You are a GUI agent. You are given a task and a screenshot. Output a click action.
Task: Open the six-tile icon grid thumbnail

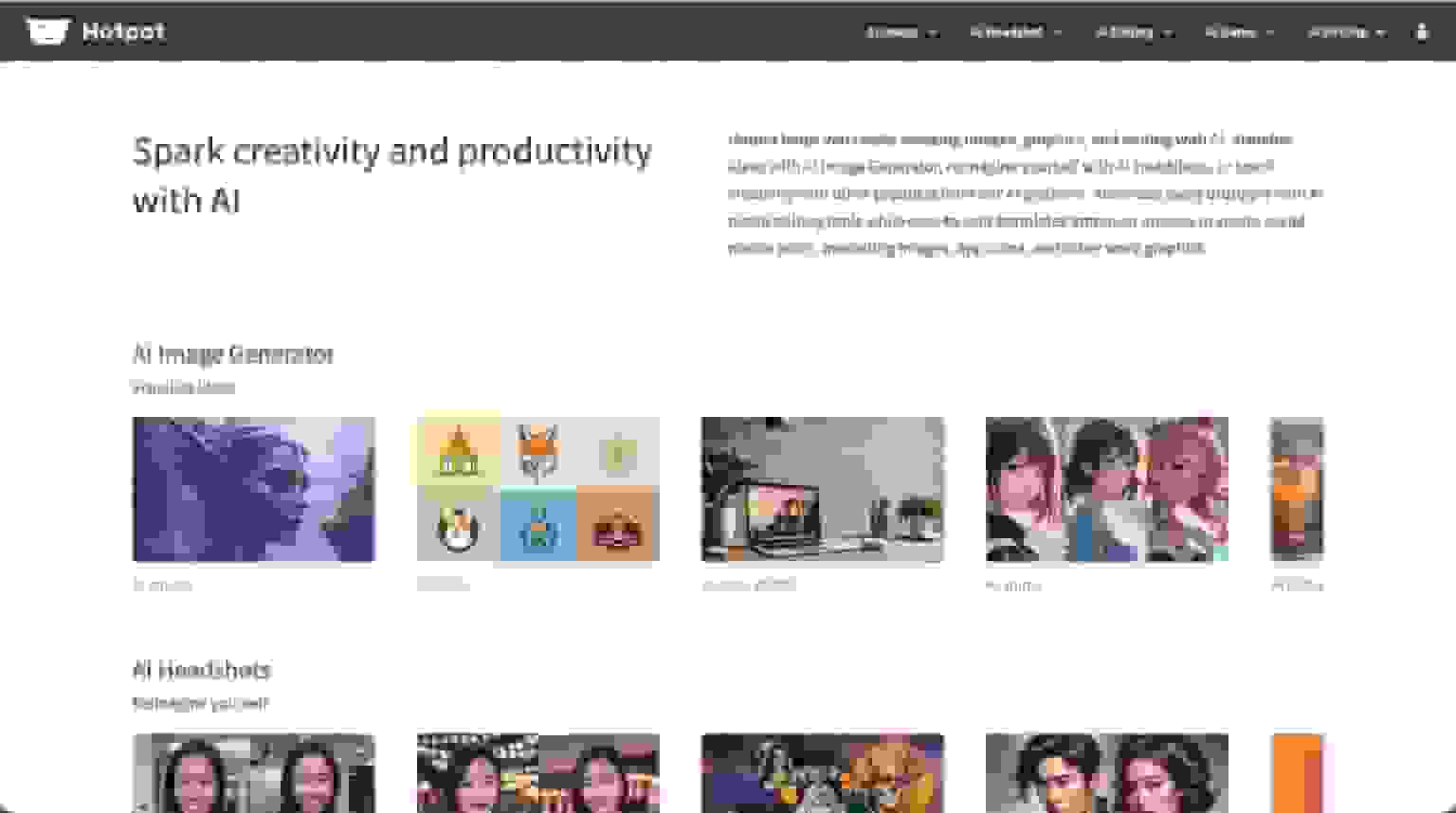[x=538, y=489]
